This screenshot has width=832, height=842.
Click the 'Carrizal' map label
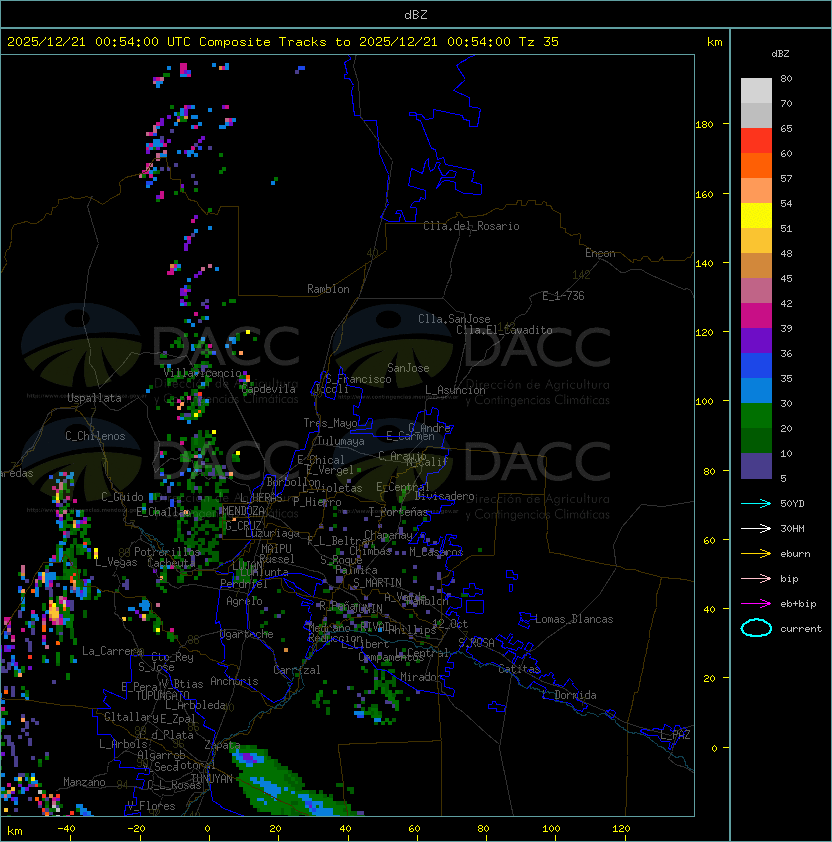click(x=296, y=670)
